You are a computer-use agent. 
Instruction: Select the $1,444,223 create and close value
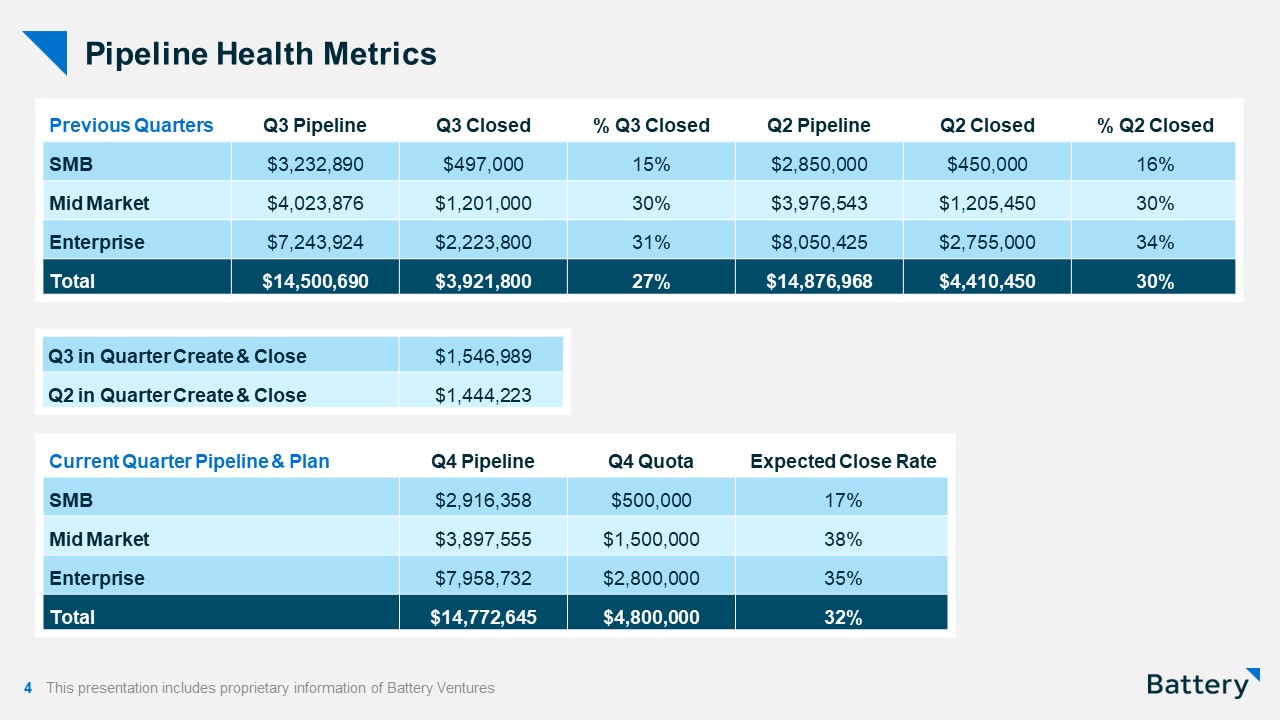[x=483, y=395]
